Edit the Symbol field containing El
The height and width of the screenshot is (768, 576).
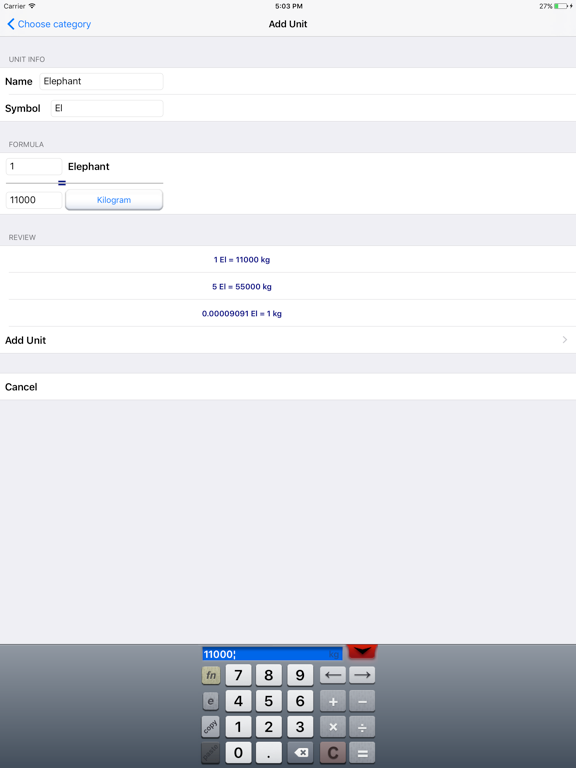(107, 108)
